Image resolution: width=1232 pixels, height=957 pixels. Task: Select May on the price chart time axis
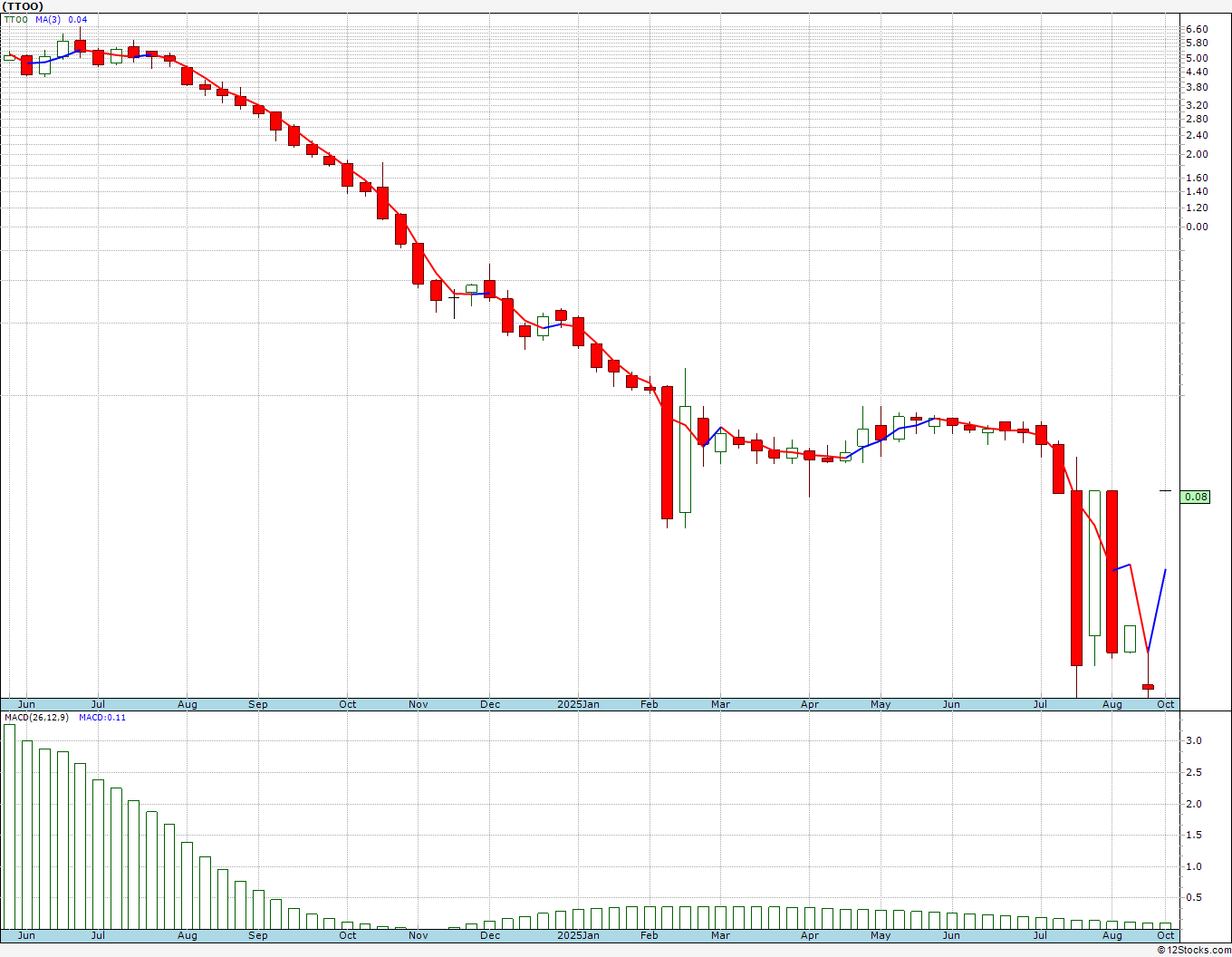click(x=881, y=704)
